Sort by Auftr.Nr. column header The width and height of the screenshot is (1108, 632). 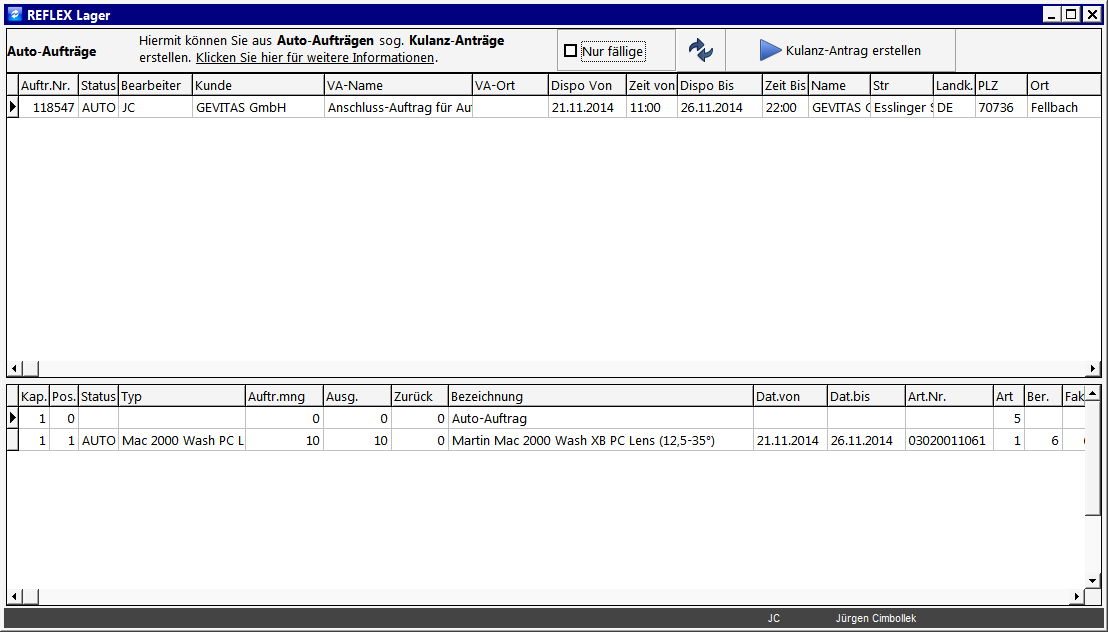tap(48, 86)
